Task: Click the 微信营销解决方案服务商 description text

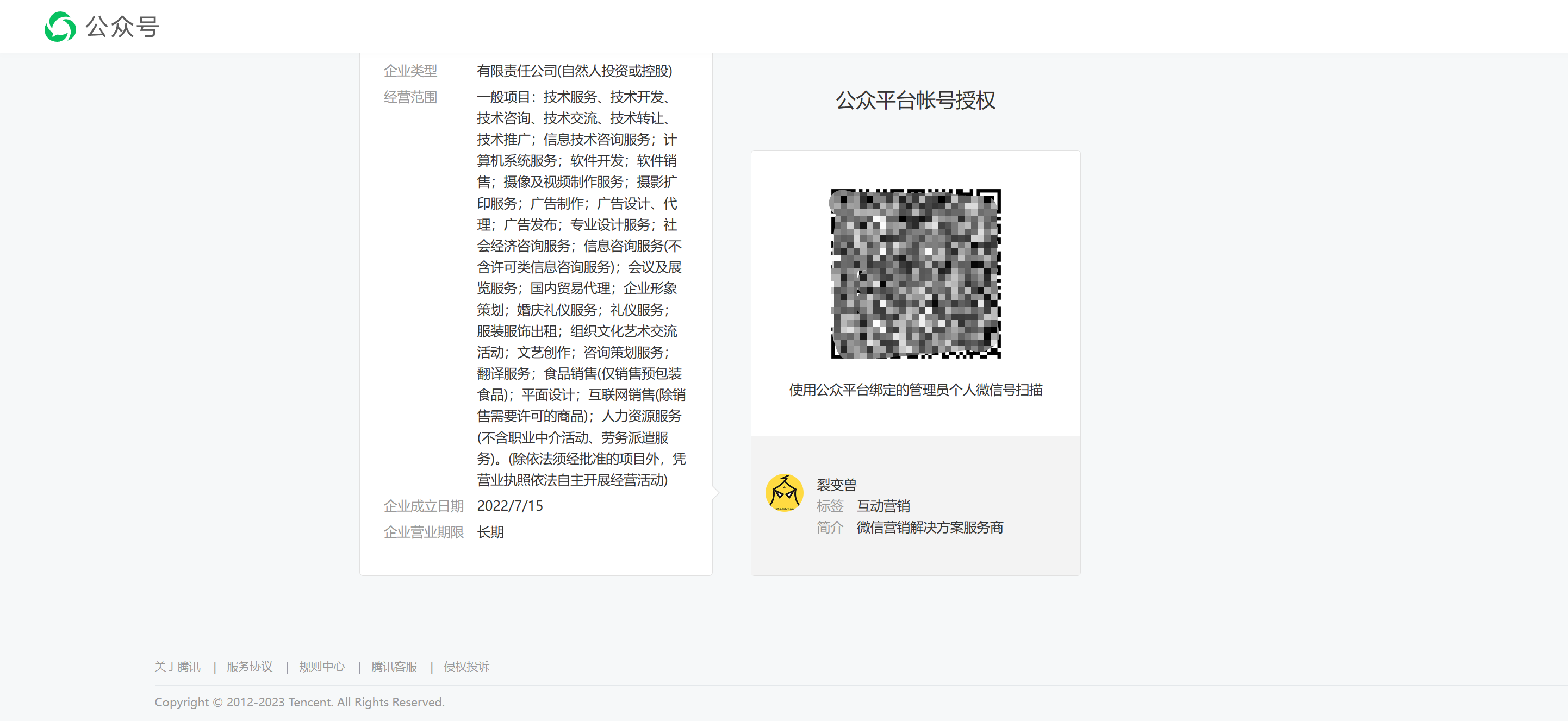Action: click(930, 528)
